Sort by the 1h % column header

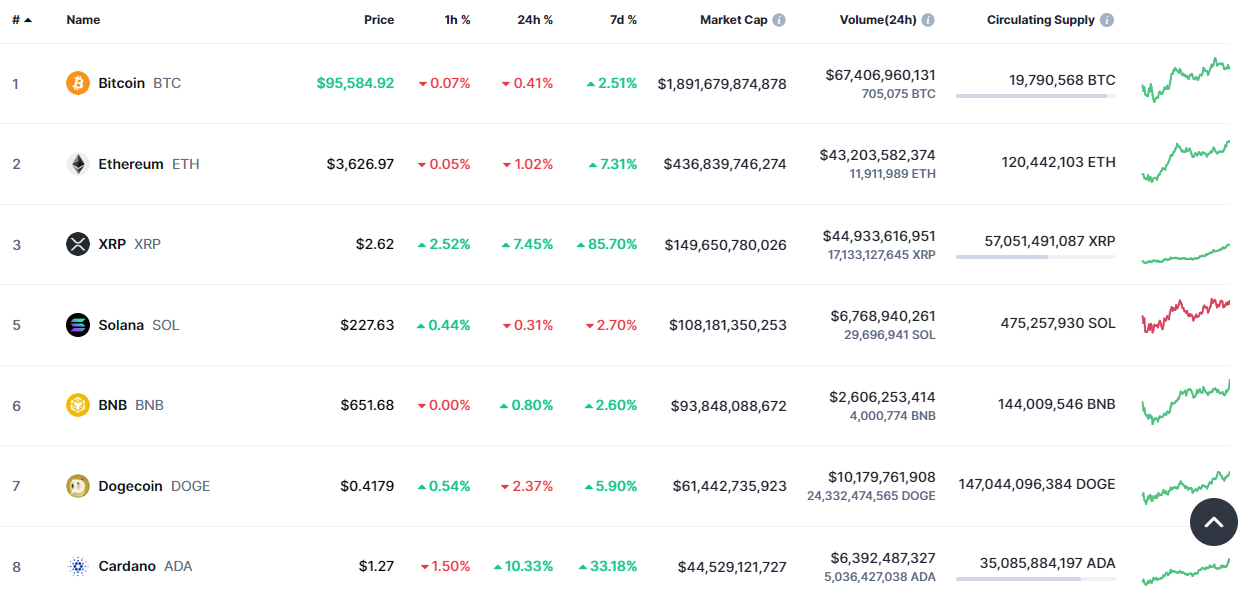point(458,20)
